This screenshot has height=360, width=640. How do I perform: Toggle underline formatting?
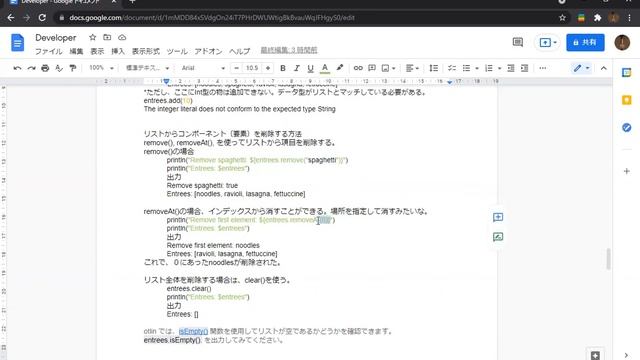(310, 68)
